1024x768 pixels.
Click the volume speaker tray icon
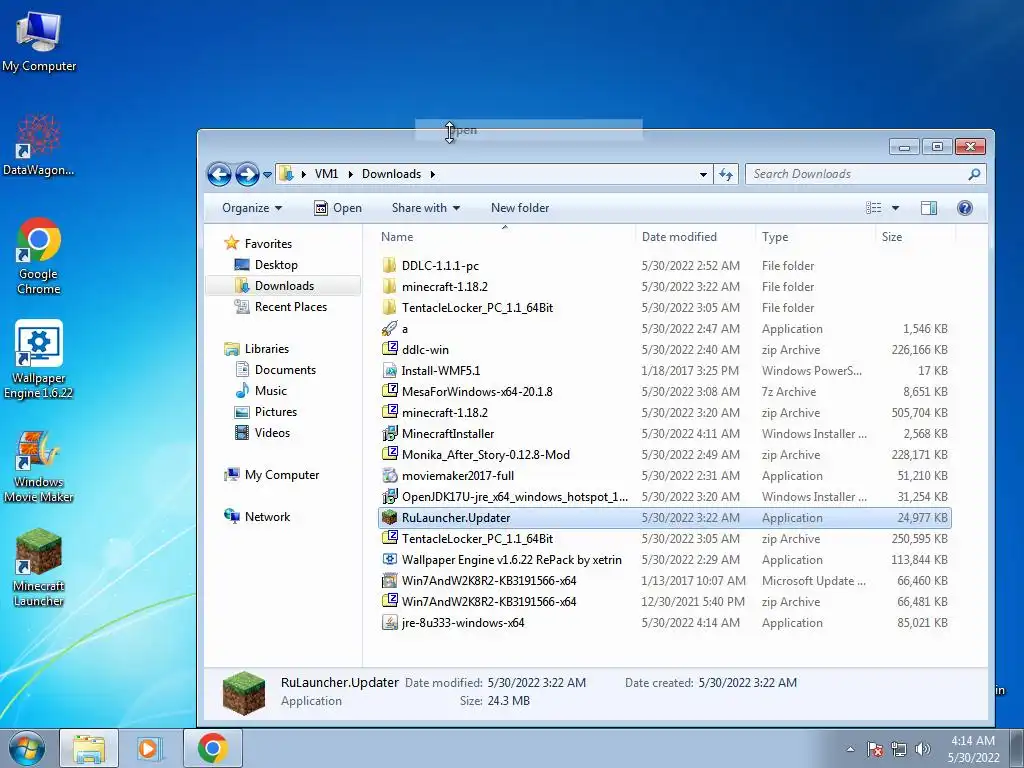[x=923, y=748]
